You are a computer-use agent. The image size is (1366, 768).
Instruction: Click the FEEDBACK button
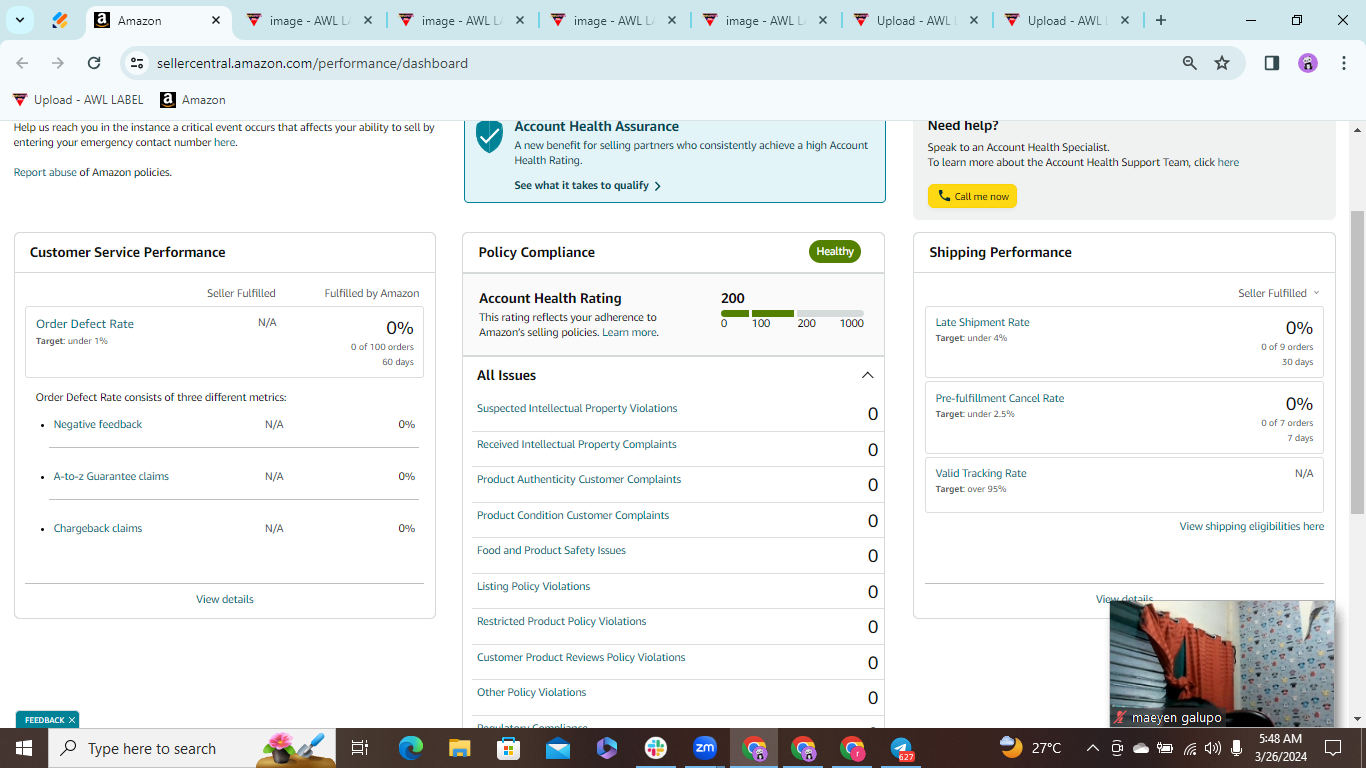click(44, 720)
